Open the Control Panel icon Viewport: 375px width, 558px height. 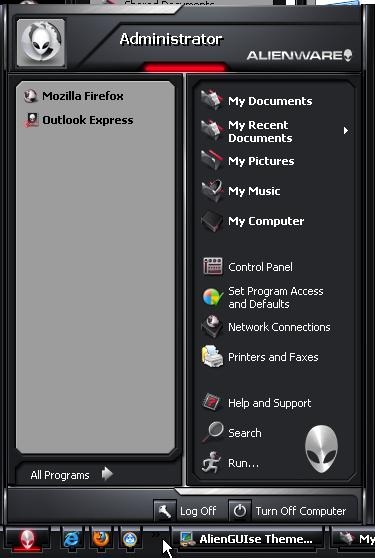(213, 267)
